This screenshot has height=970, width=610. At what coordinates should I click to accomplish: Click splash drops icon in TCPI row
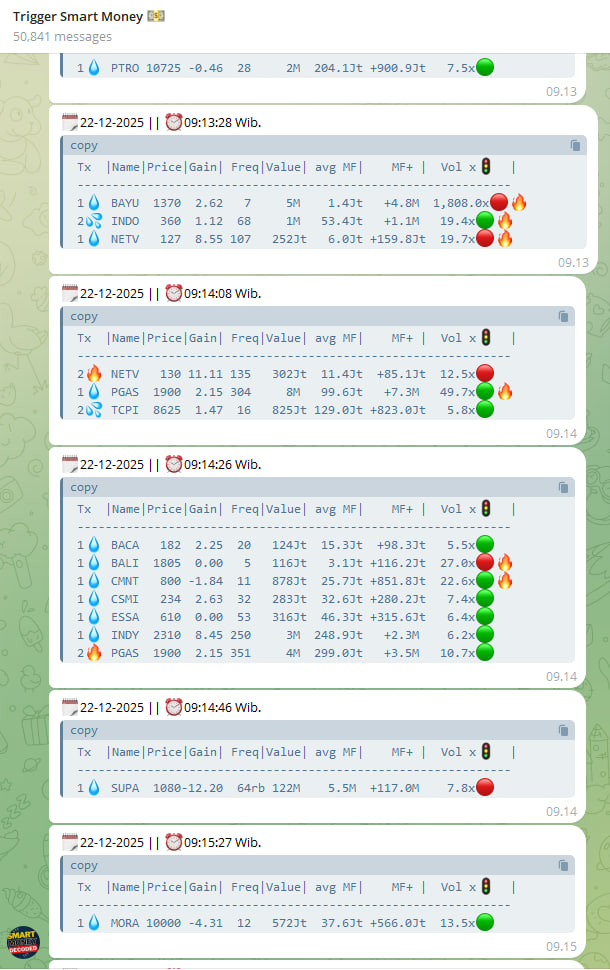tap(94, 410)
